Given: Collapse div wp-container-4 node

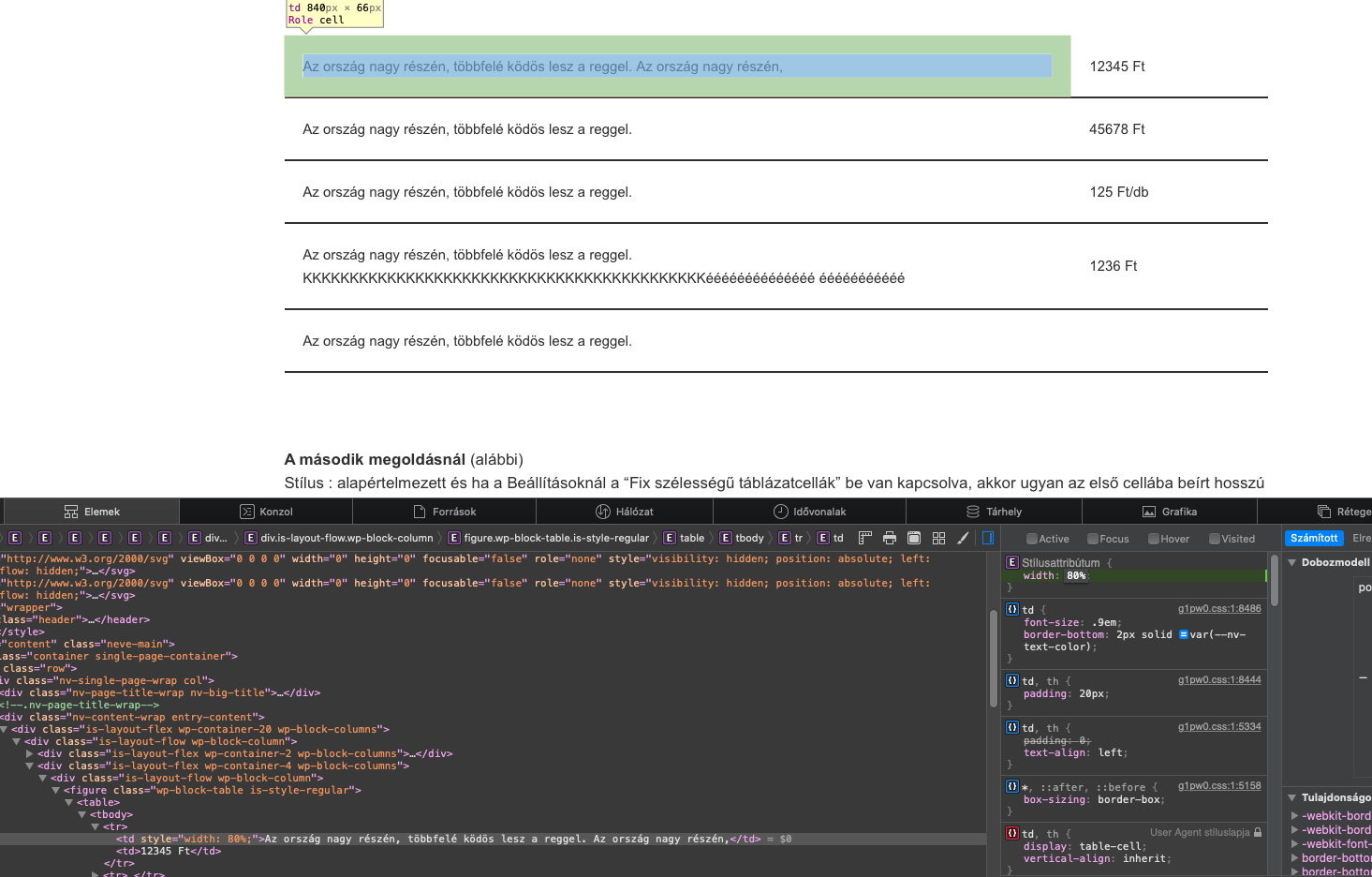Looking at the screenshot, I should click(30, 766).
